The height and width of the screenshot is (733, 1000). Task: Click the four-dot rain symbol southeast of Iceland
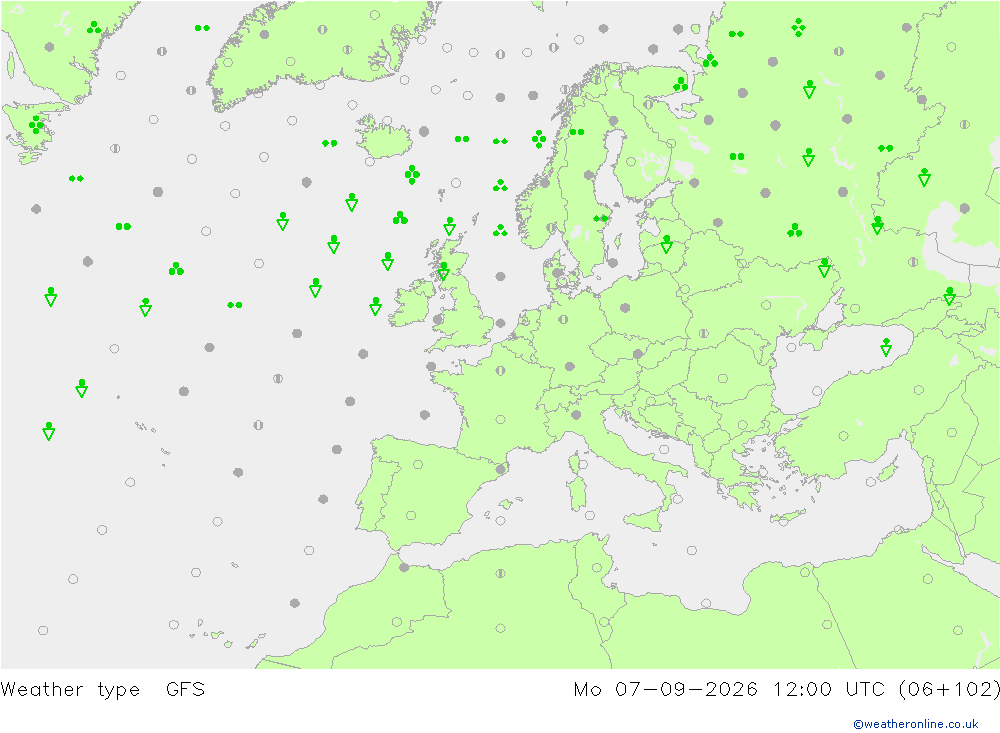pos(412,174)
